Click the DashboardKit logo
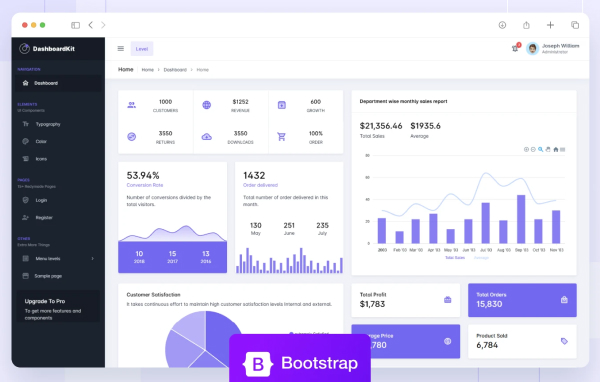Screen dimensions: 600x382 coord(47,49)
